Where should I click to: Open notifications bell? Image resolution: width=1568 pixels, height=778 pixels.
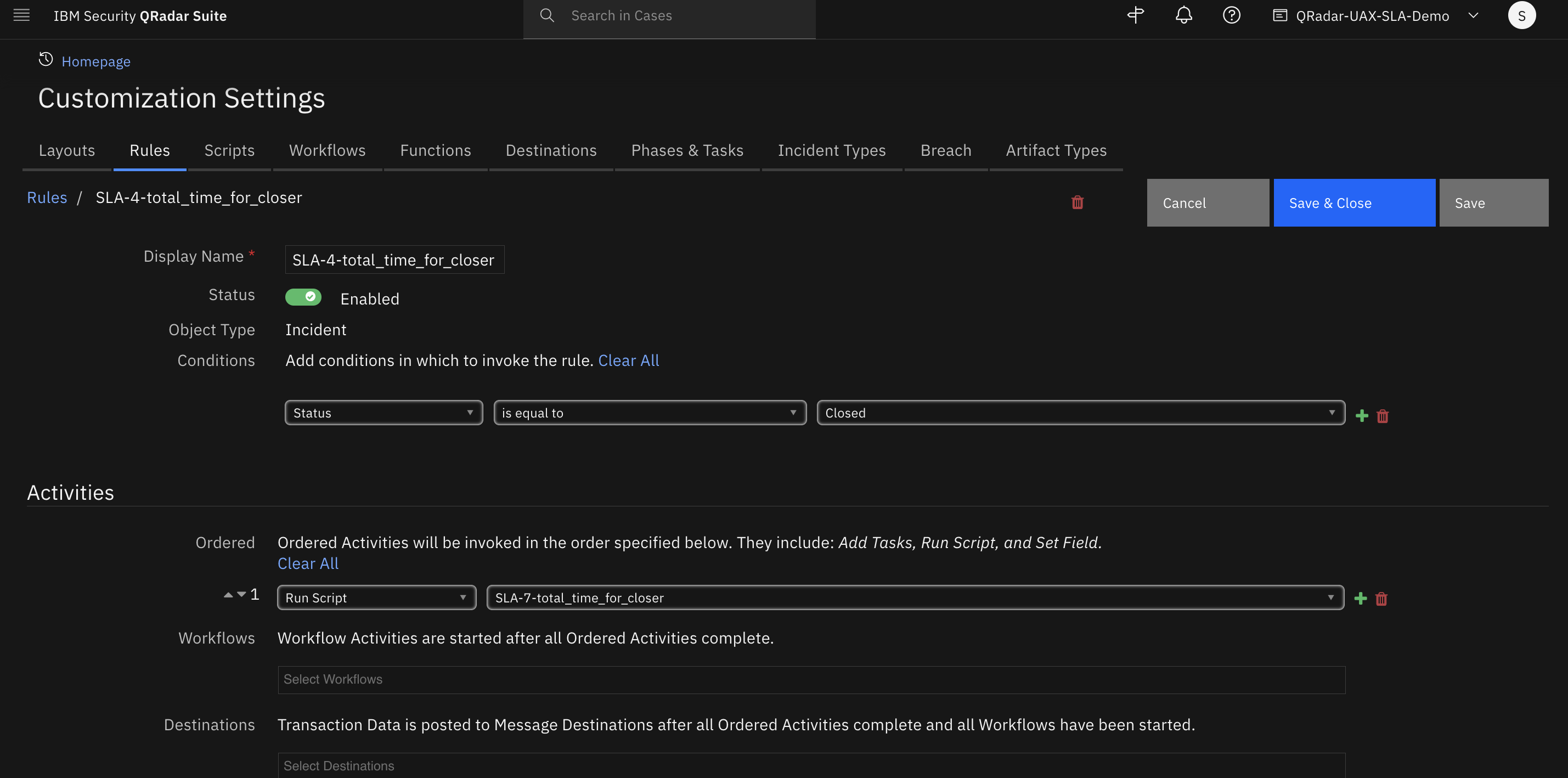1183,15
